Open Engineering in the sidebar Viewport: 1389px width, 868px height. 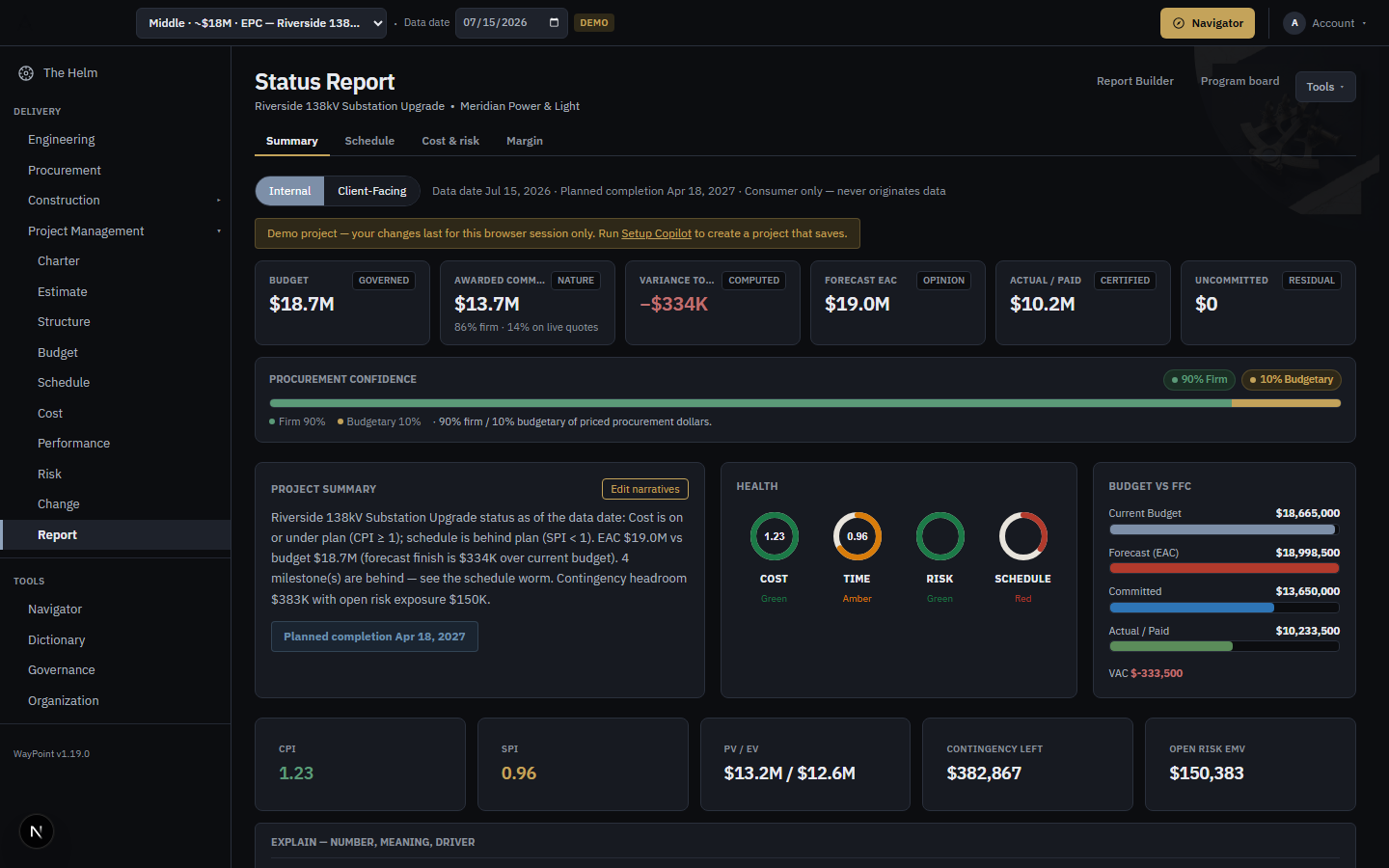point(62,140)
